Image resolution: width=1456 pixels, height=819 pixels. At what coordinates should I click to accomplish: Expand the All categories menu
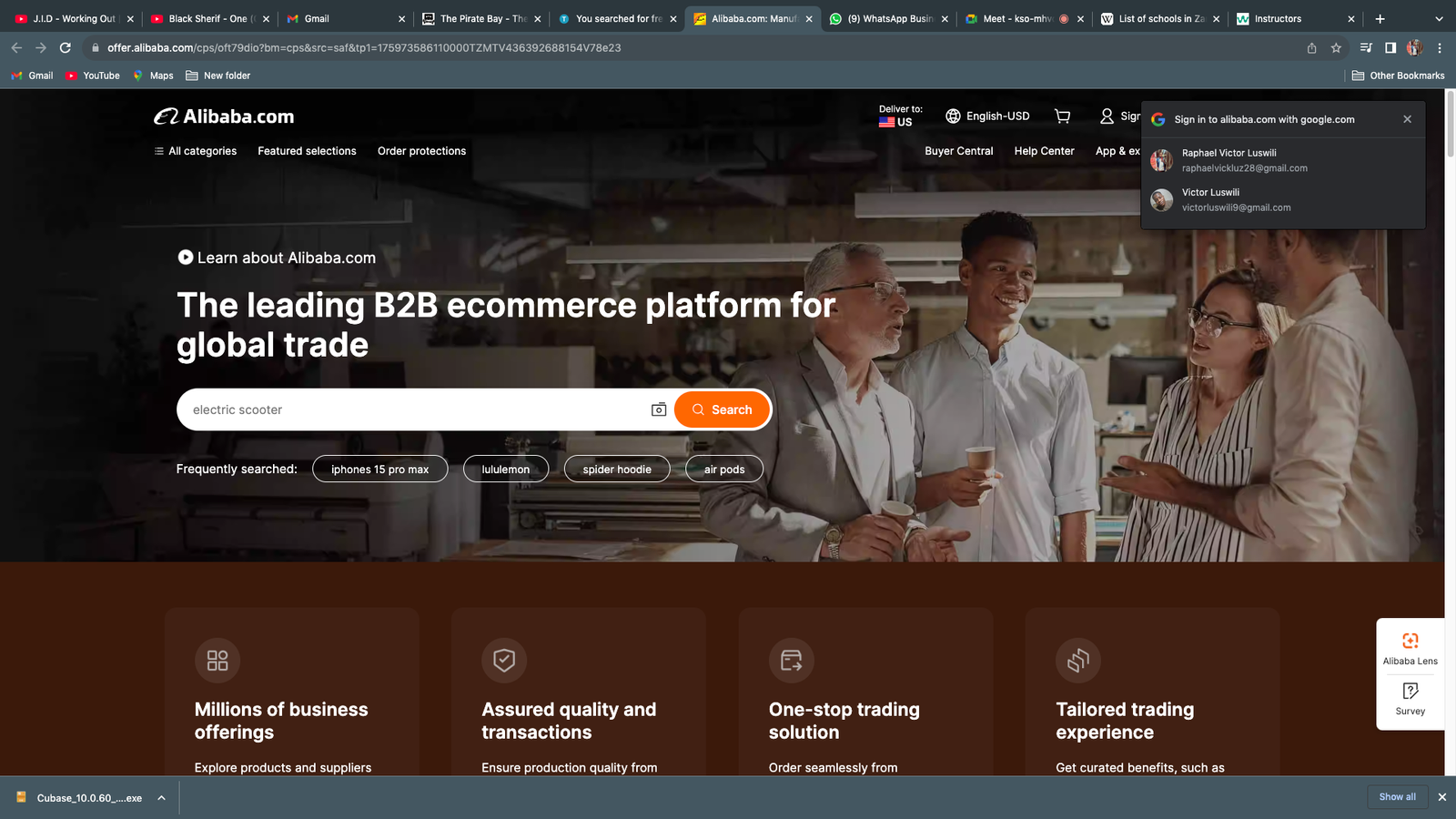coord(196,151)
